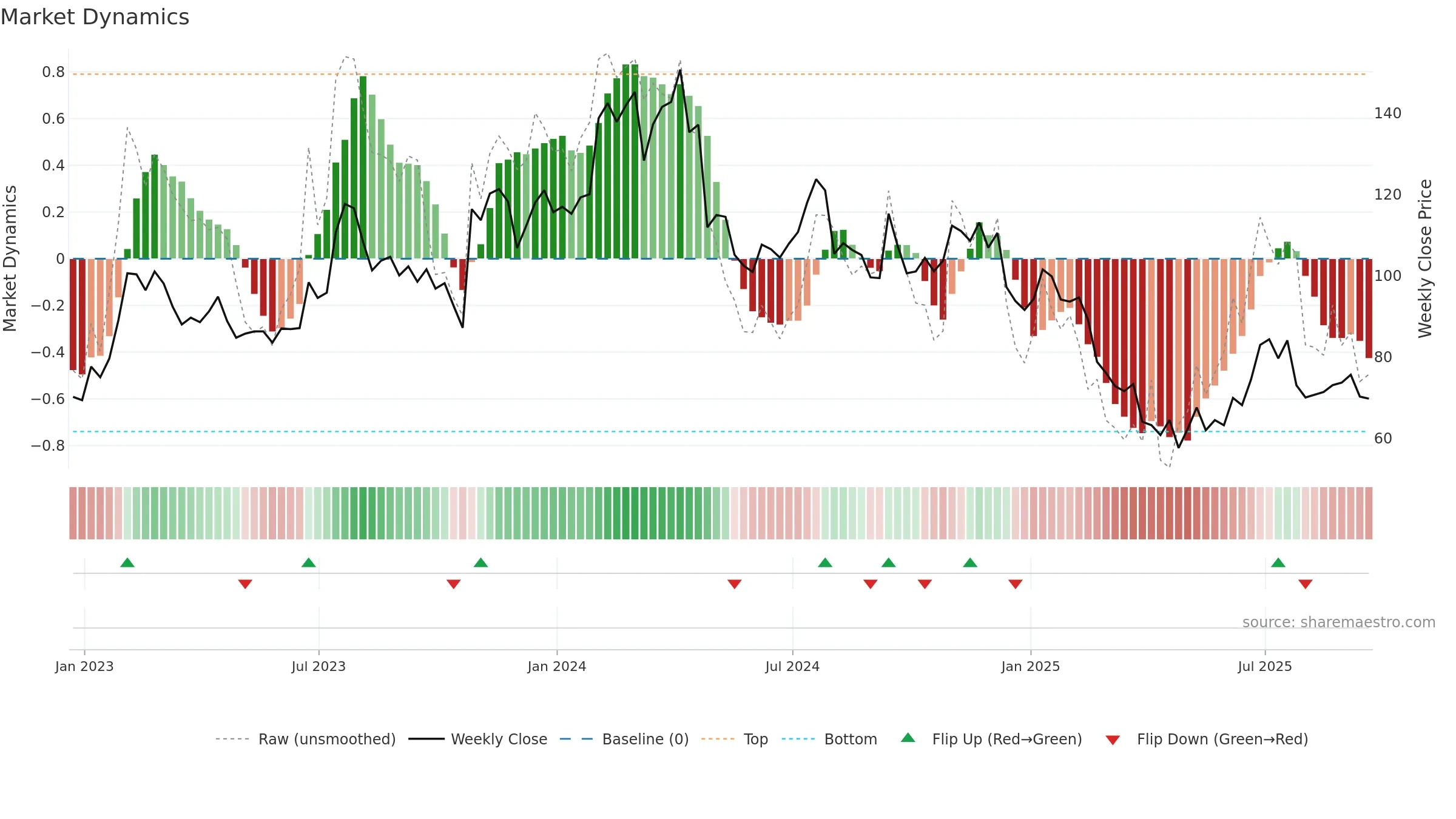Click the −0.8 tick on the left axis
The width and height of the screenshot is (1456, 819).
coord(48,446)
